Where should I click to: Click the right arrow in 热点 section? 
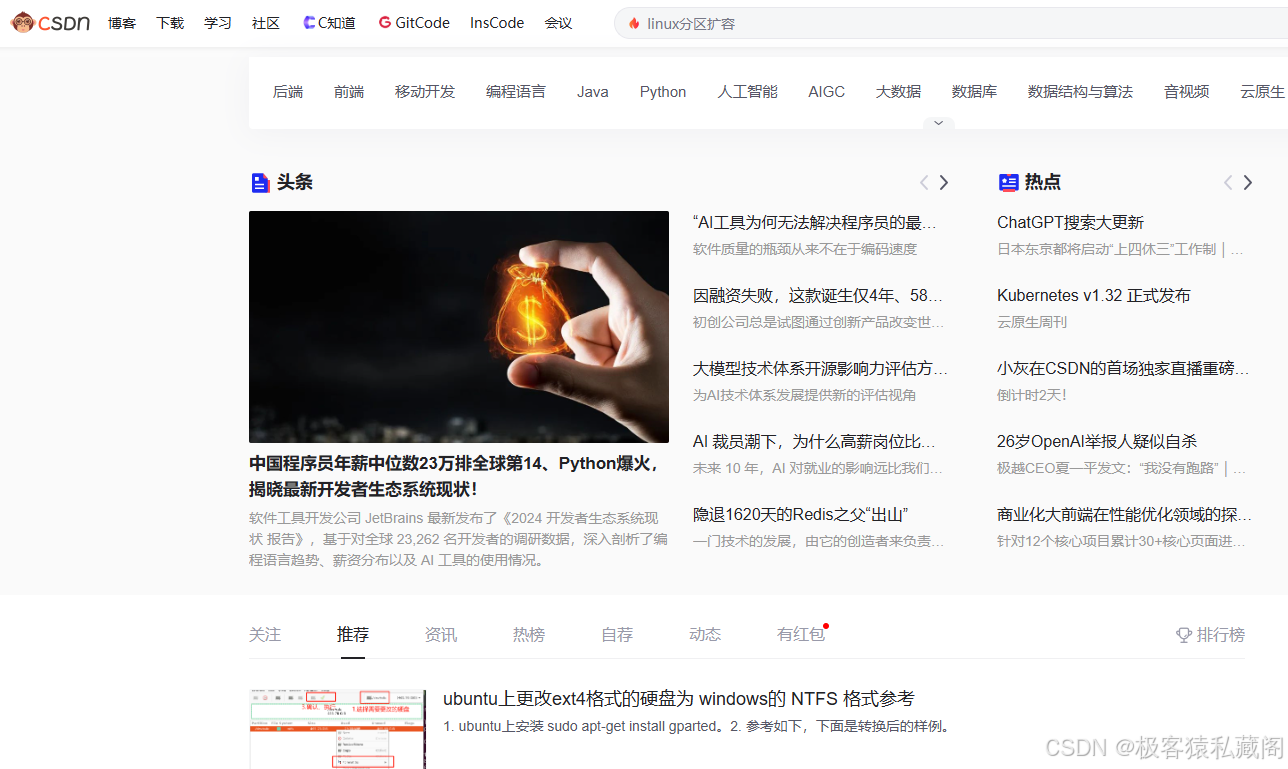(x=1247, y=182)
